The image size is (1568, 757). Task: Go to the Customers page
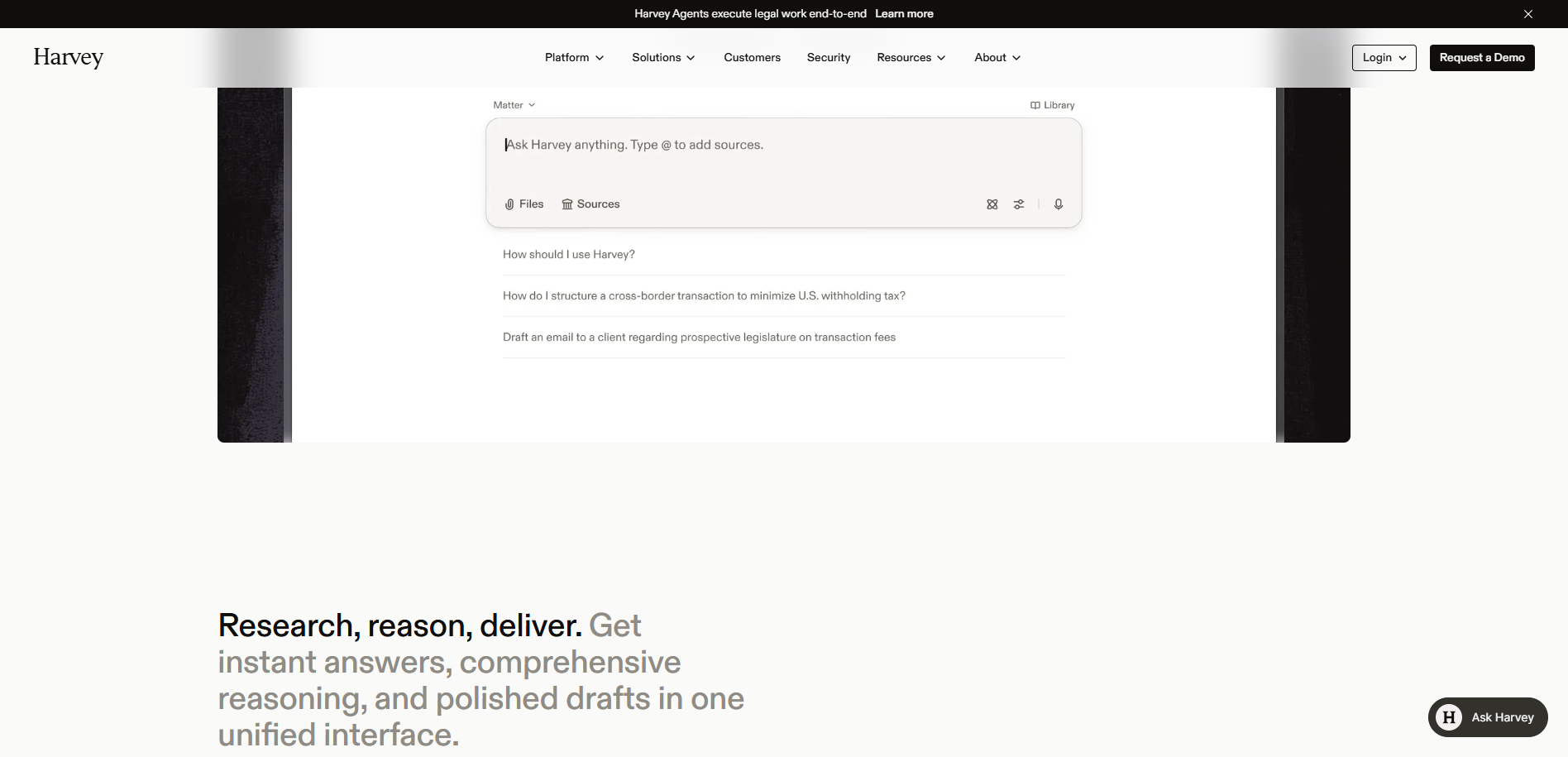(x=752, y=58)
